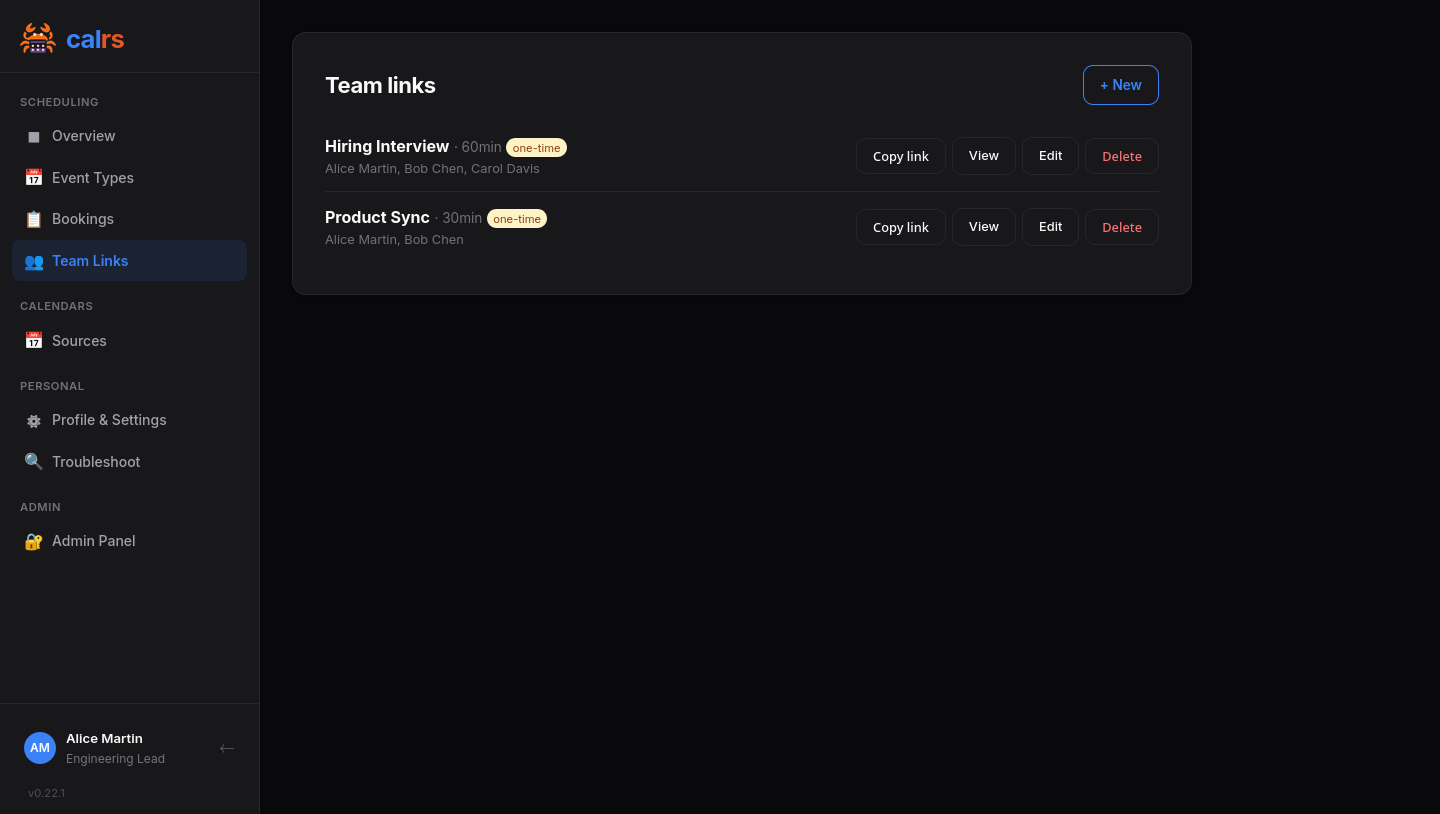Click the Overview square icon in sidebar

[34, 137]
